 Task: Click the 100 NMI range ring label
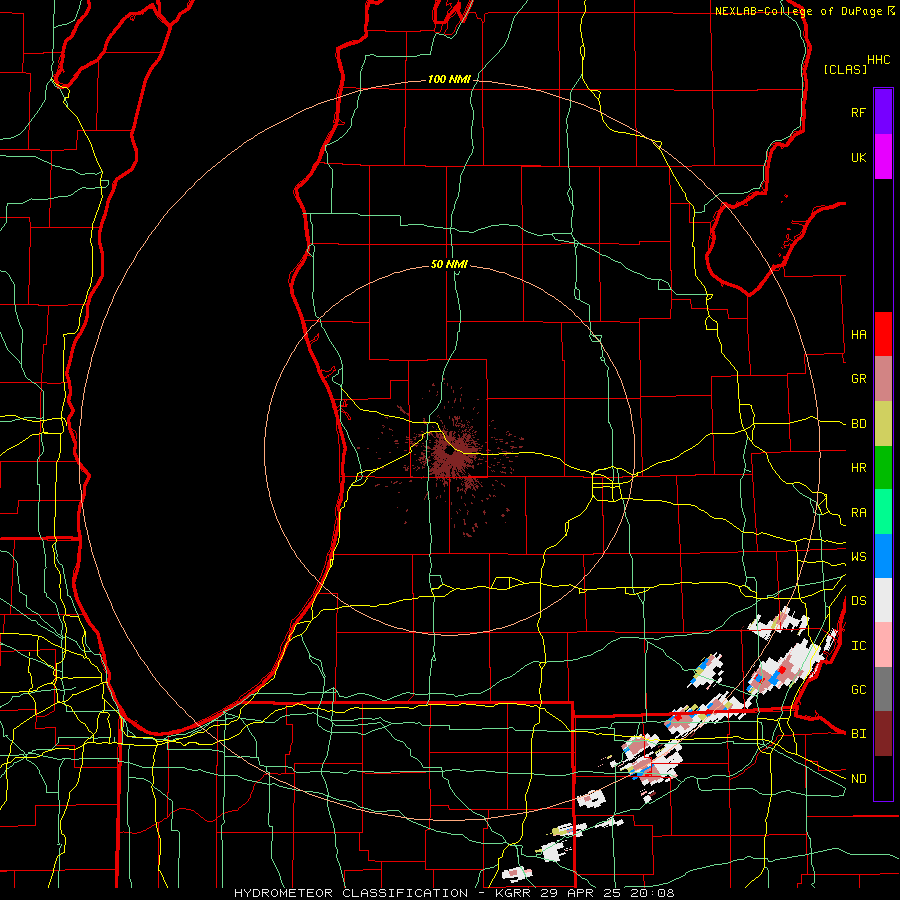tap(449, 79)
